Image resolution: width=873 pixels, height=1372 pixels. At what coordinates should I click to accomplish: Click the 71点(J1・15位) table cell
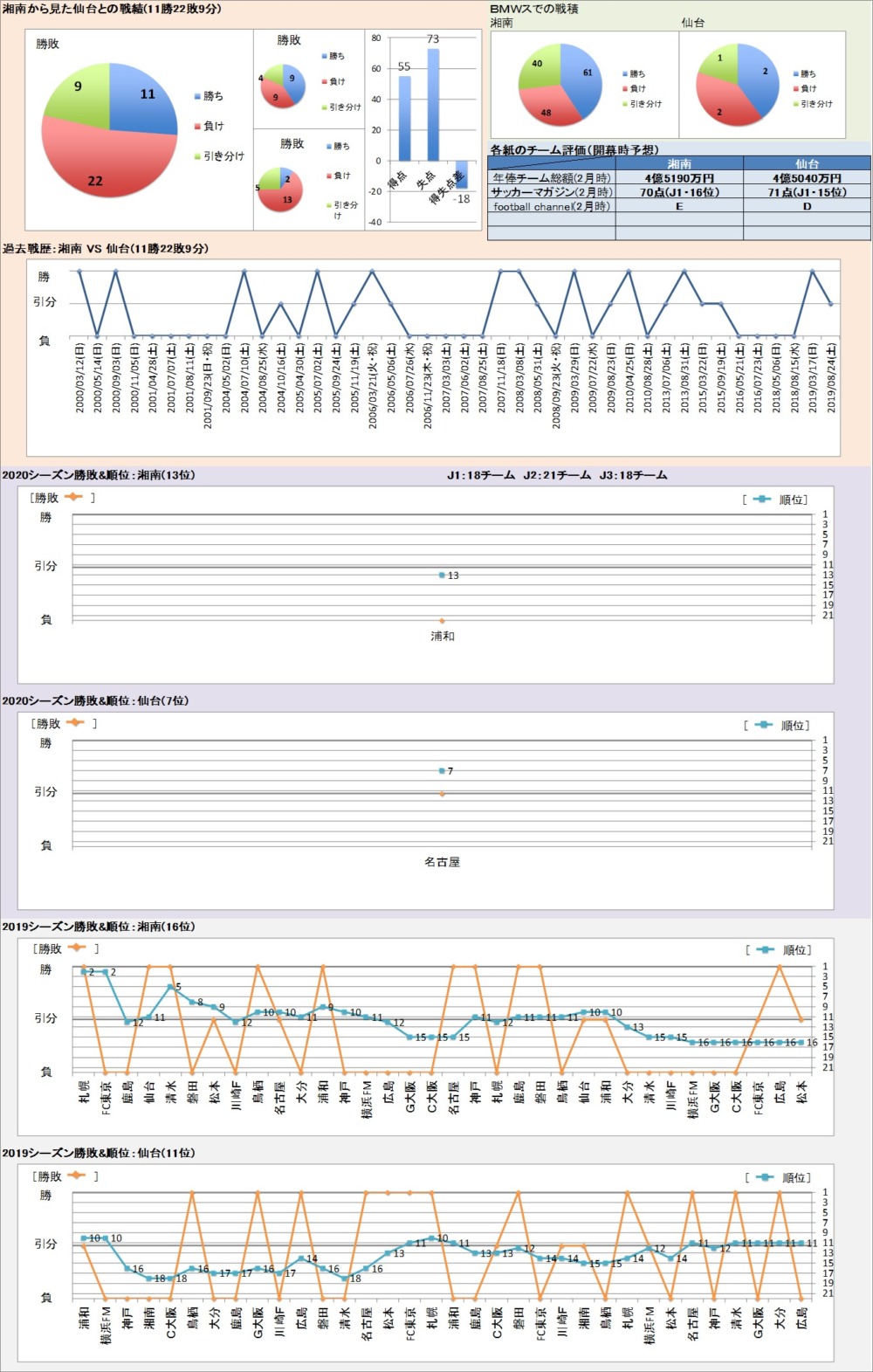point(807,192)
